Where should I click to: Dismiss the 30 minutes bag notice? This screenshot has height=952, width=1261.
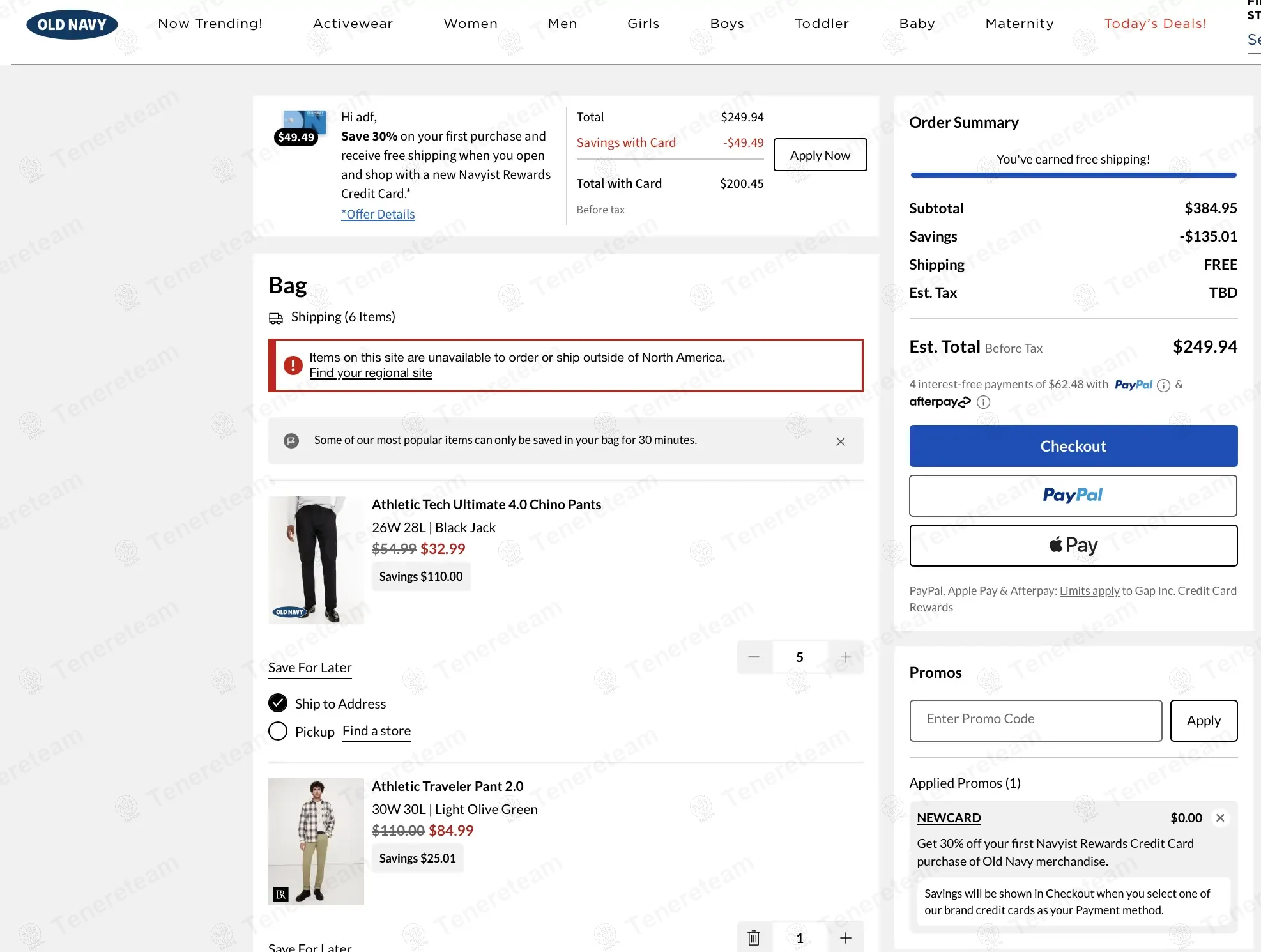coord(840,441)
